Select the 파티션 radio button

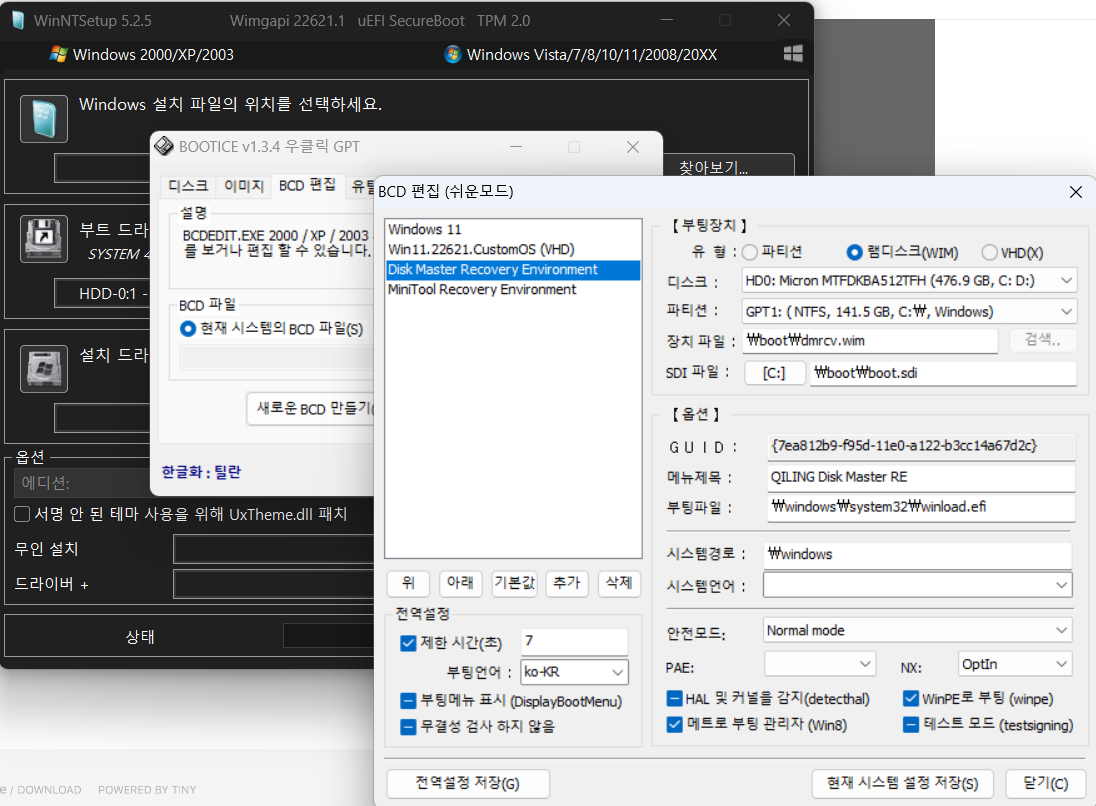tap(750, 252)
